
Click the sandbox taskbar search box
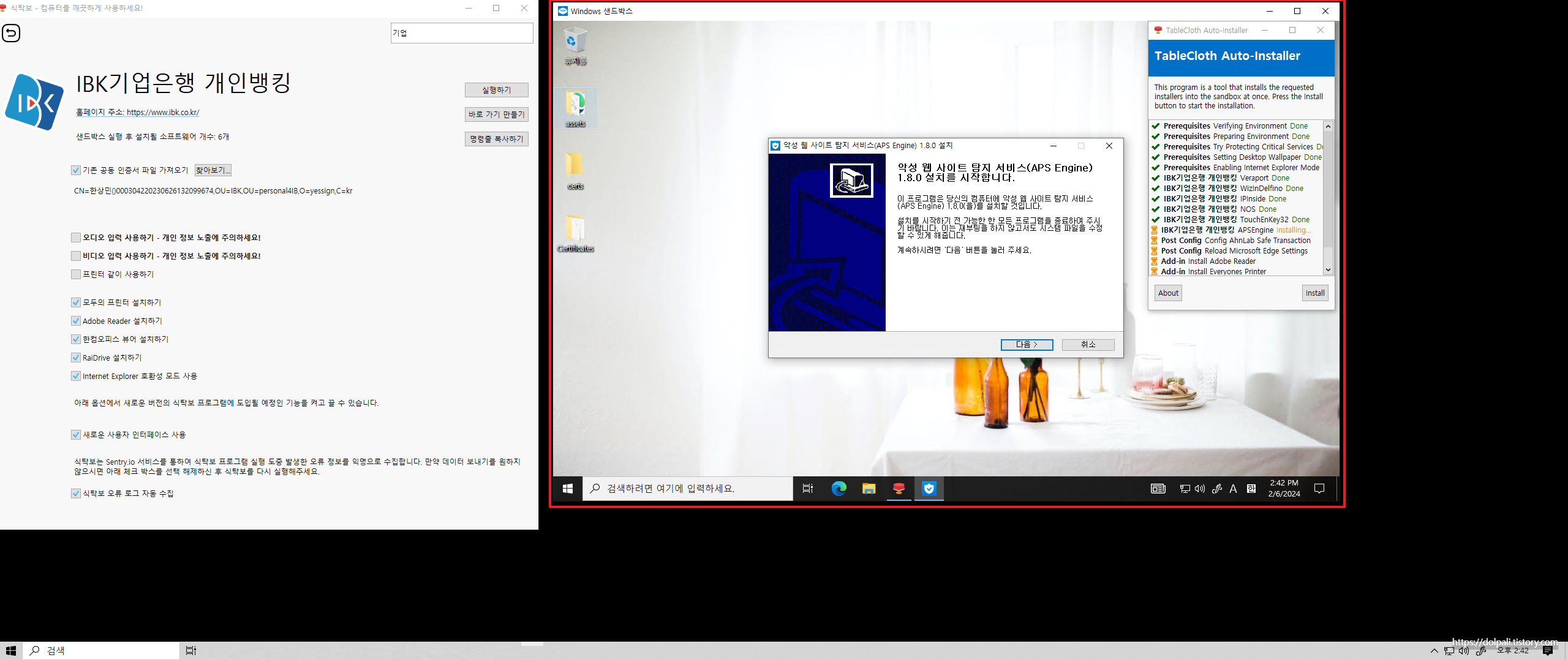pos(688,489)
